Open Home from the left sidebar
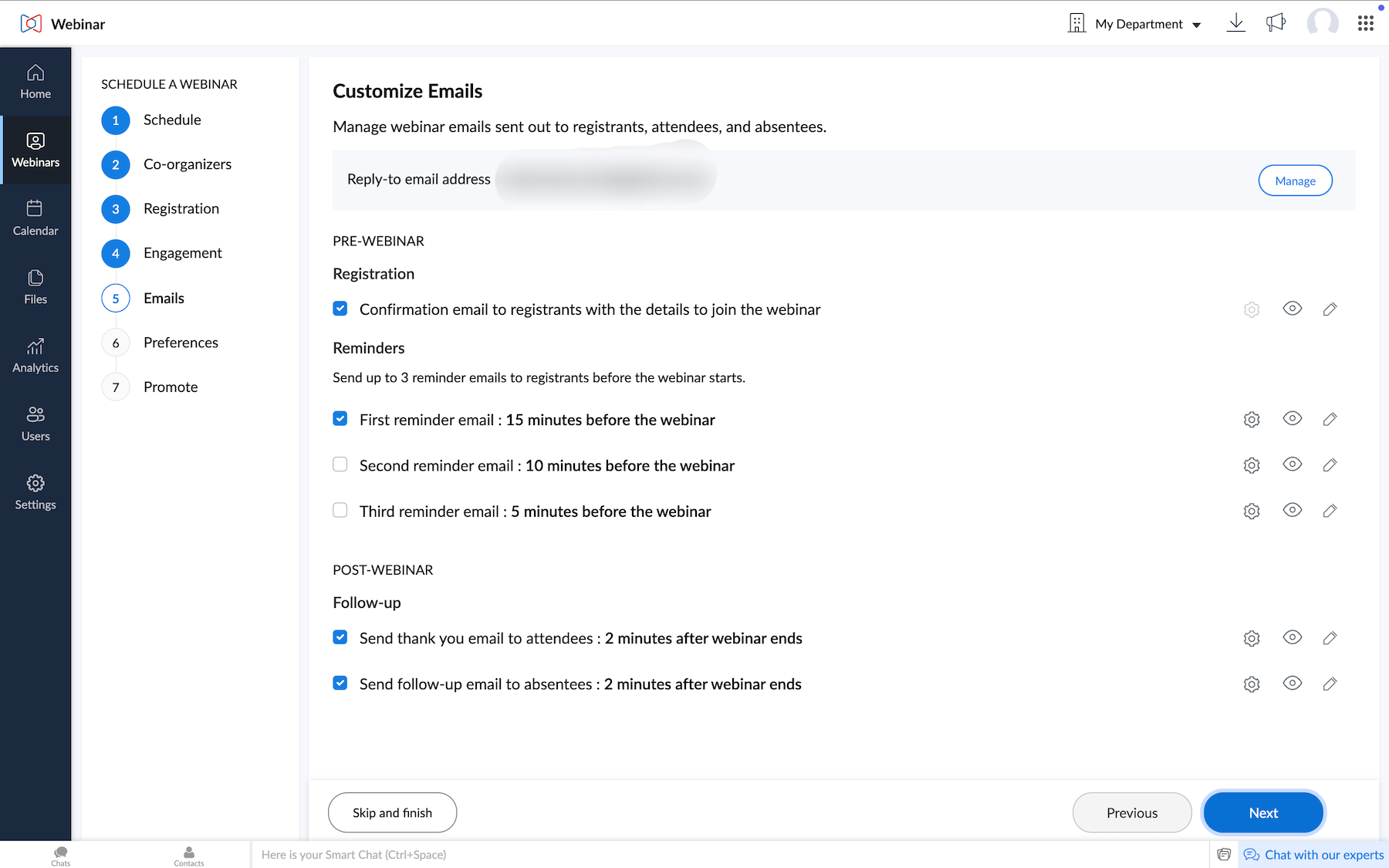This screenshot has width=1389, height=868. coord(35,81)
